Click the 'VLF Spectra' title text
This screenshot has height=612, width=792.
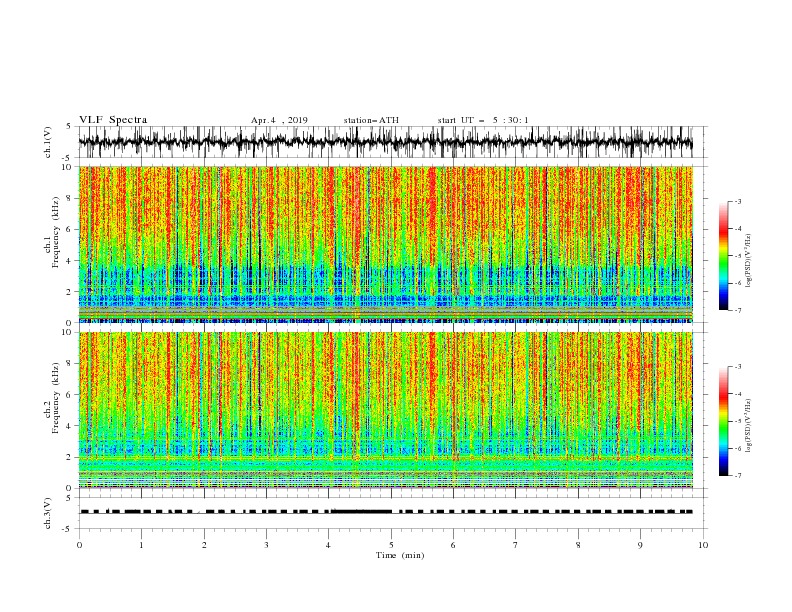pos(113,120)
